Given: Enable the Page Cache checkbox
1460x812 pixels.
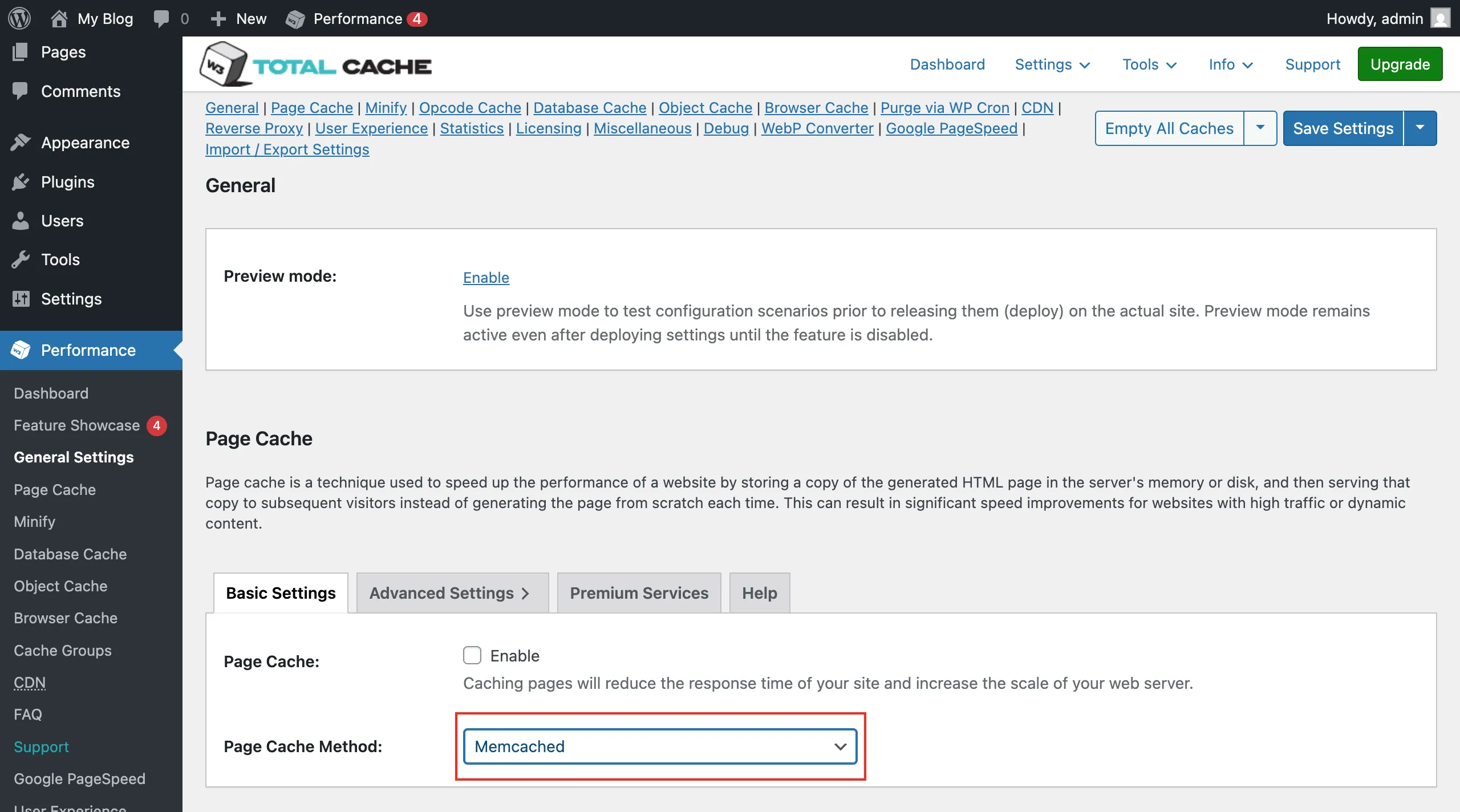Looking at the screenshot, I should (x=472, y=655).
